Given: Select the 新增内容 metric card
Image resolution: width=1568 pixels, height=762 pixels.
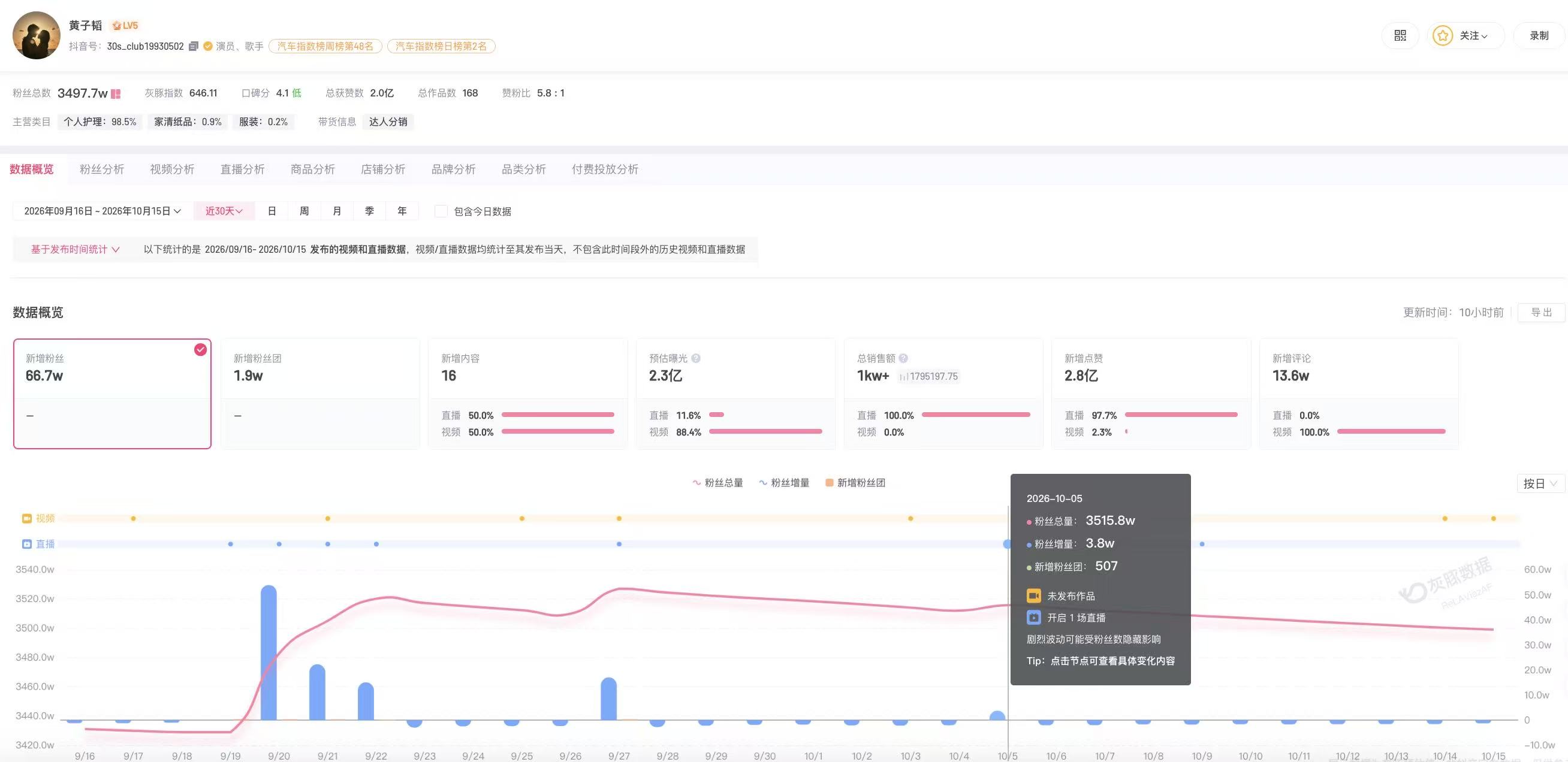Looking at the screenshot, I should (x=527, y=394).
